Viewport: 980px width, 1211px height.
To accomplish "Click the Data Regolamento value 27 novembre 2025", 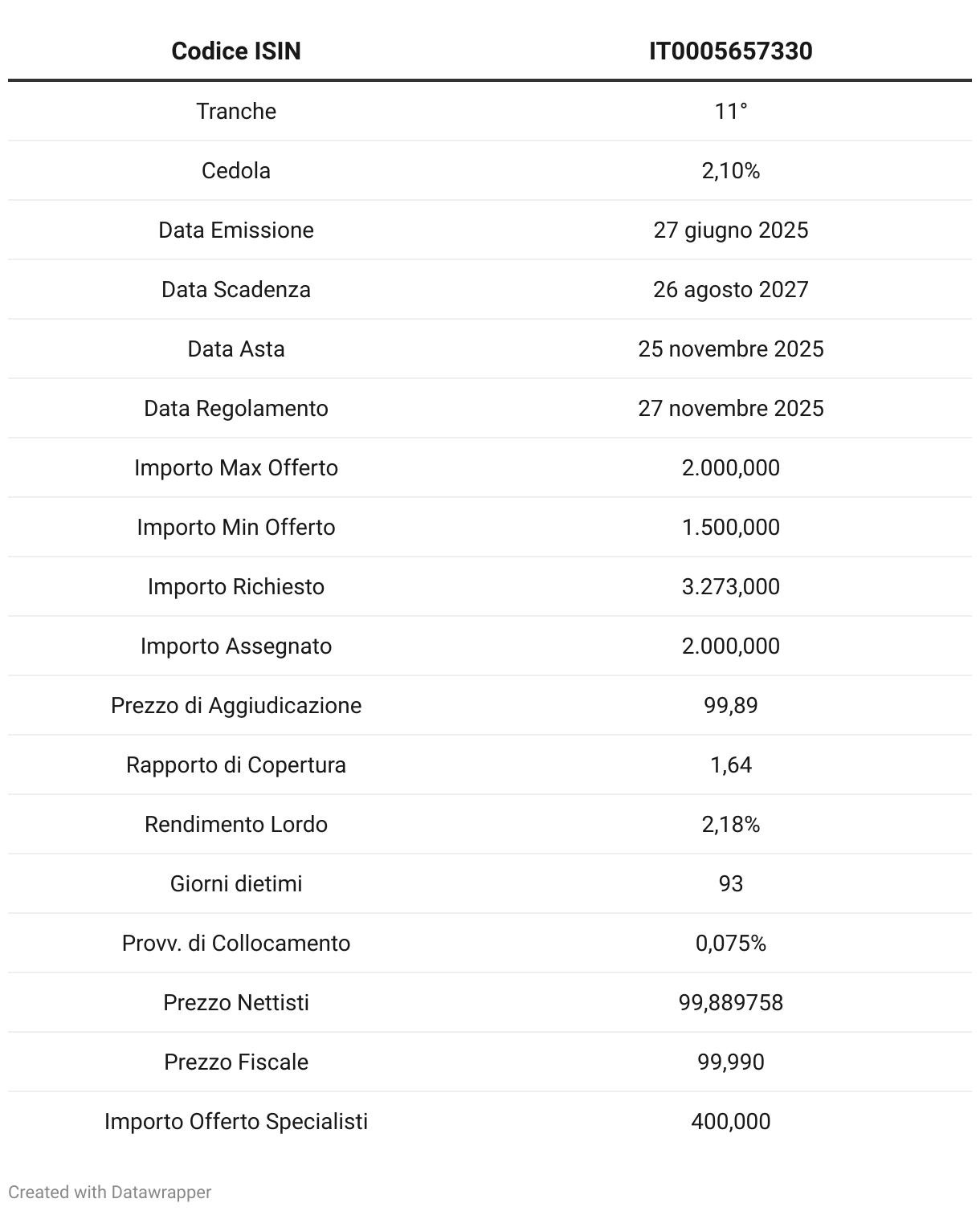I will 730,408.
